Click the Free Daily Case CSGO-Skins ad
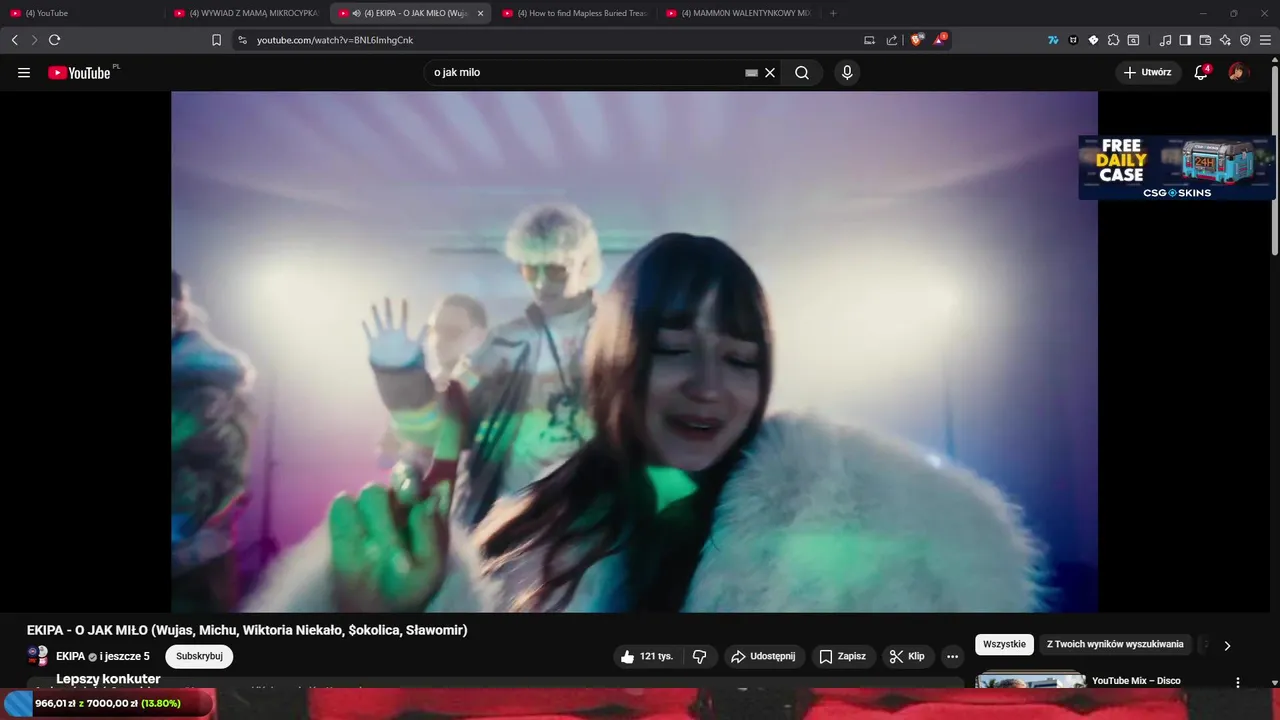The height and width of the screenshot is (720, 1280). point(1176,167)
